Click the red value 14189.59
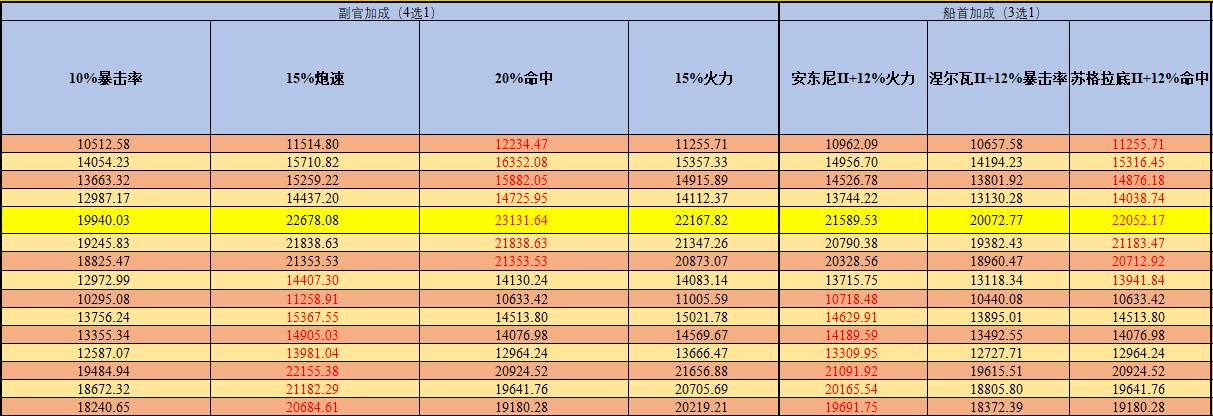 [x=853, y=334]
